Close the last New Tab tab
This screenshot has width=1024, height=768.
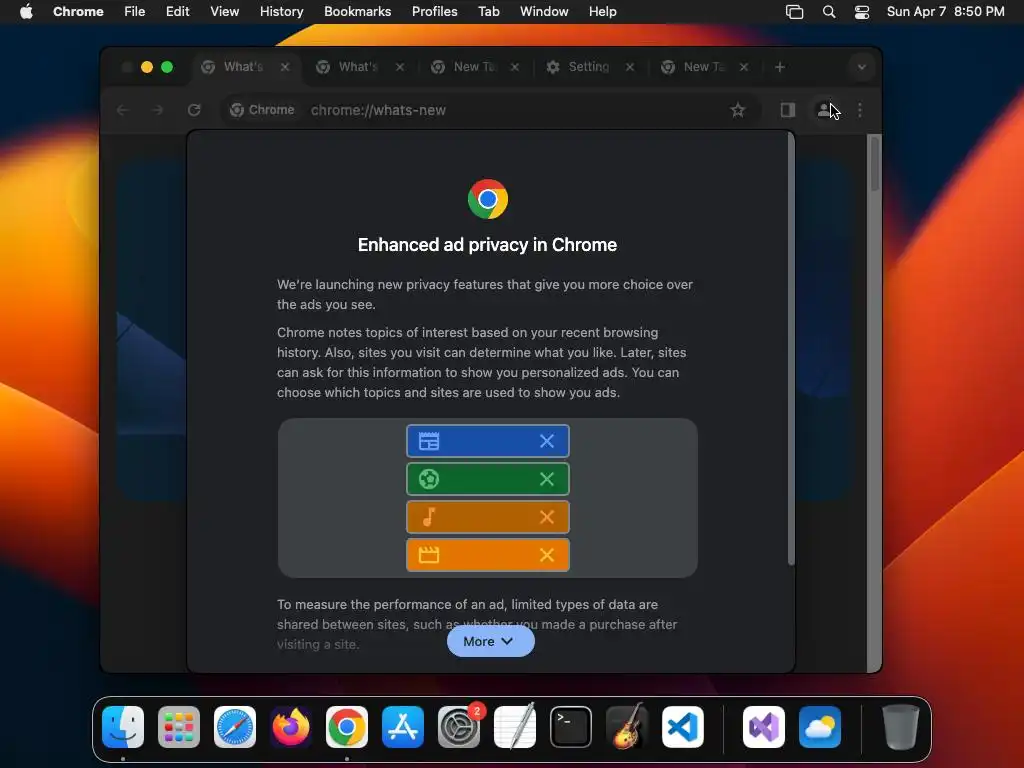pos(744,67)
